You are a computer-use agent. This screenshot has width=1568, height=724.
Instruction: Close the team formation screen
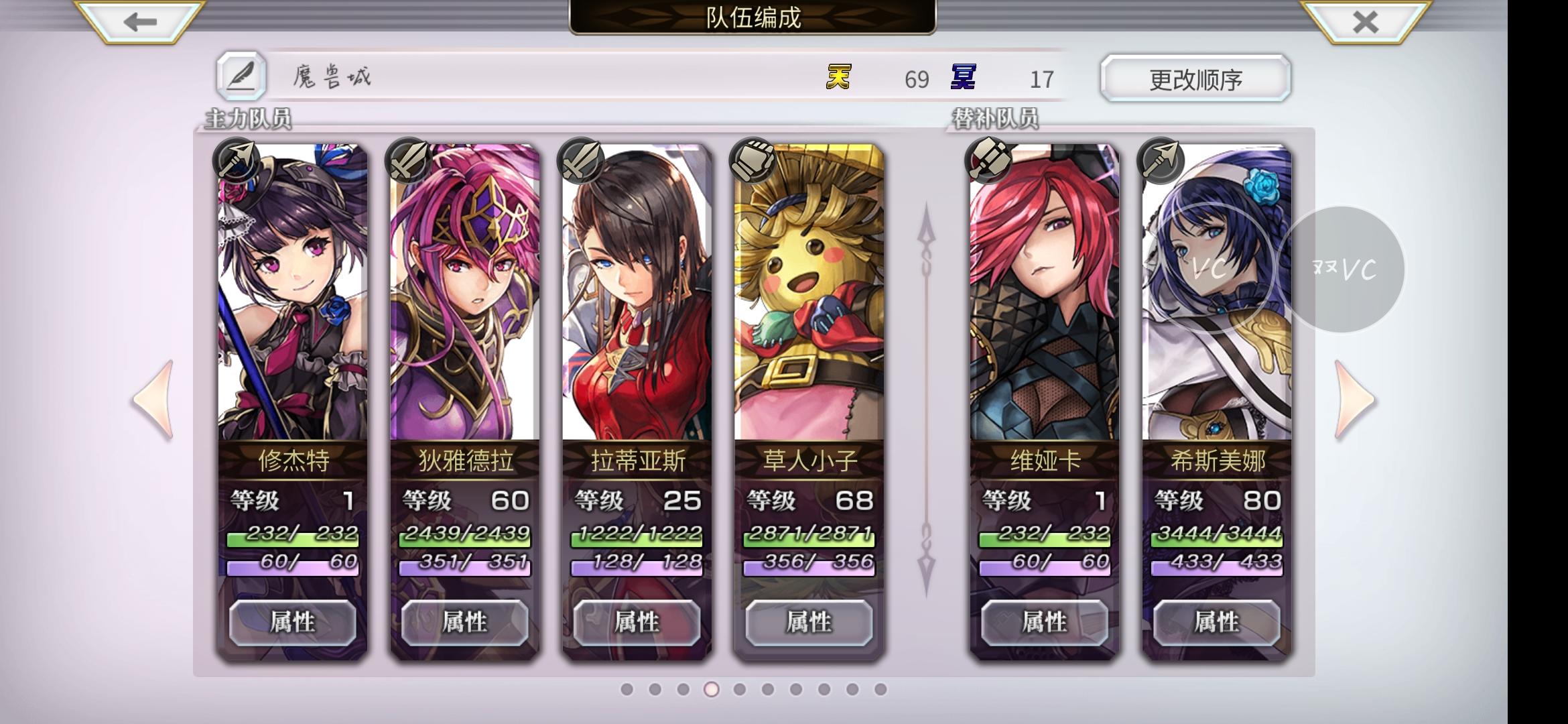coord(1365,21)
